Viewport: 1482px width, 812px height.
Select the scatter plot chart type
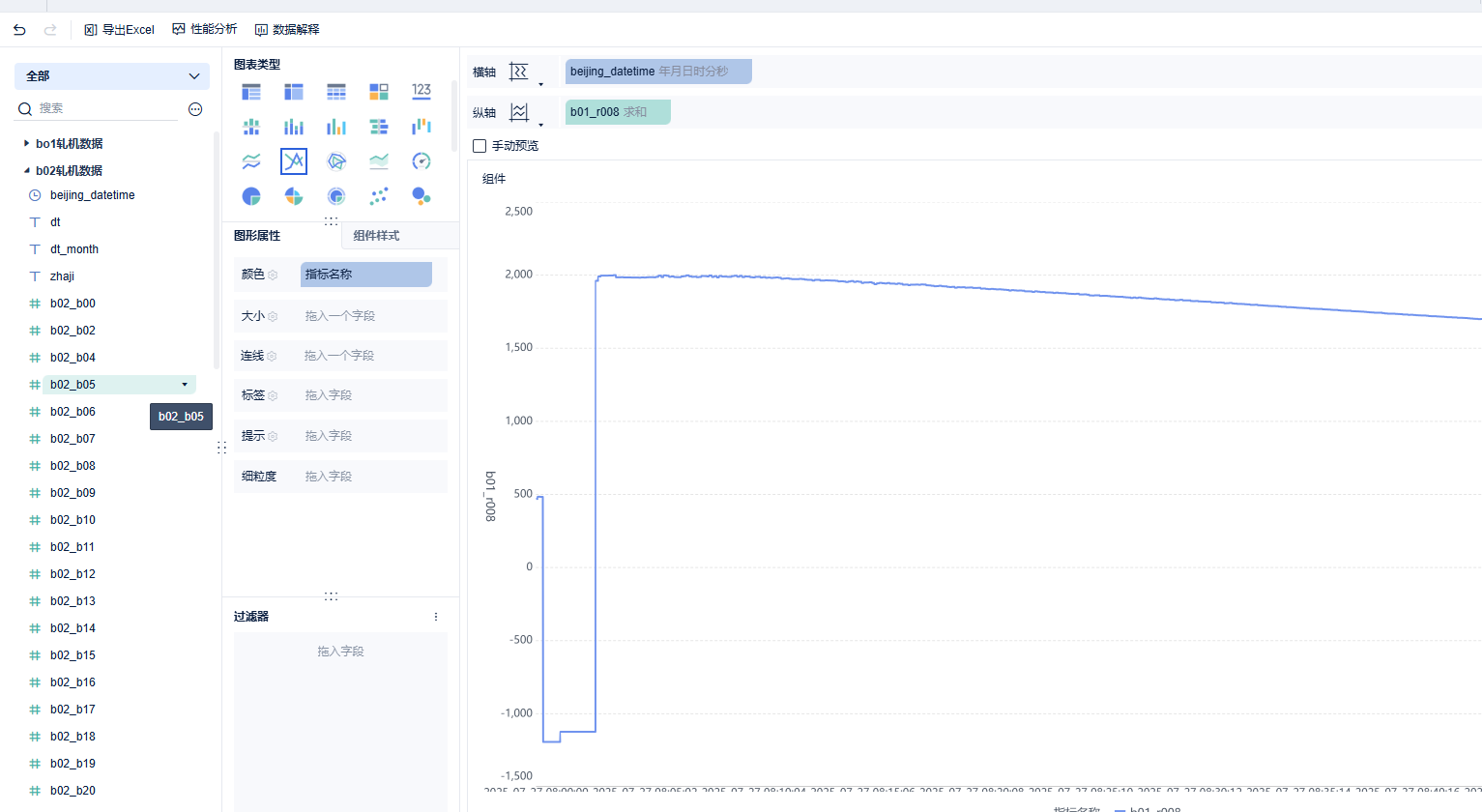(x=379, y=196)
